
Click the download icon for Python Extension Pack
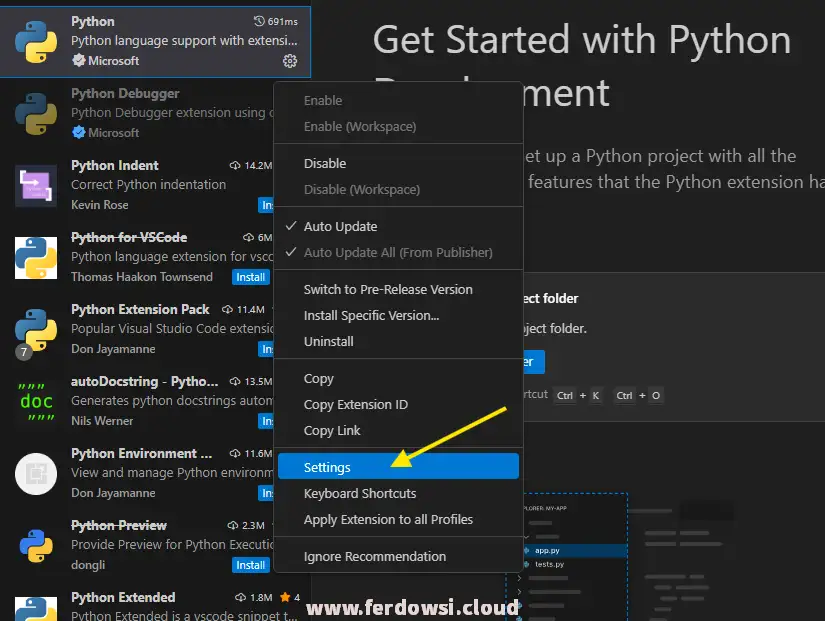click(x=227, y=309)
